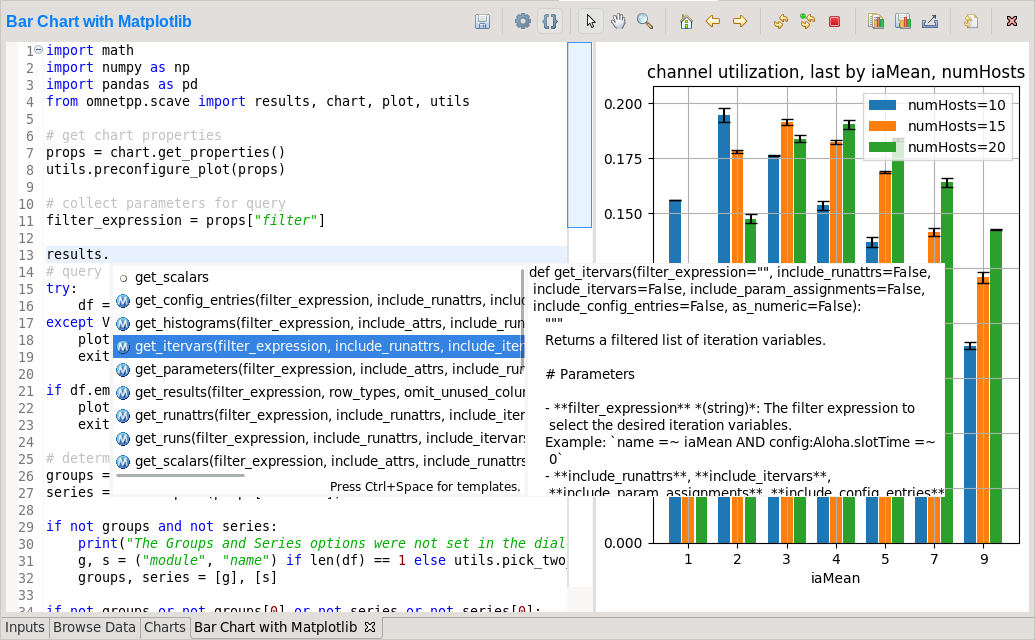Click the completion popup horizontal scrollbar
The height and width of the screenshot is (640, 1035).
pyautogui.click(x=180, y=475)
